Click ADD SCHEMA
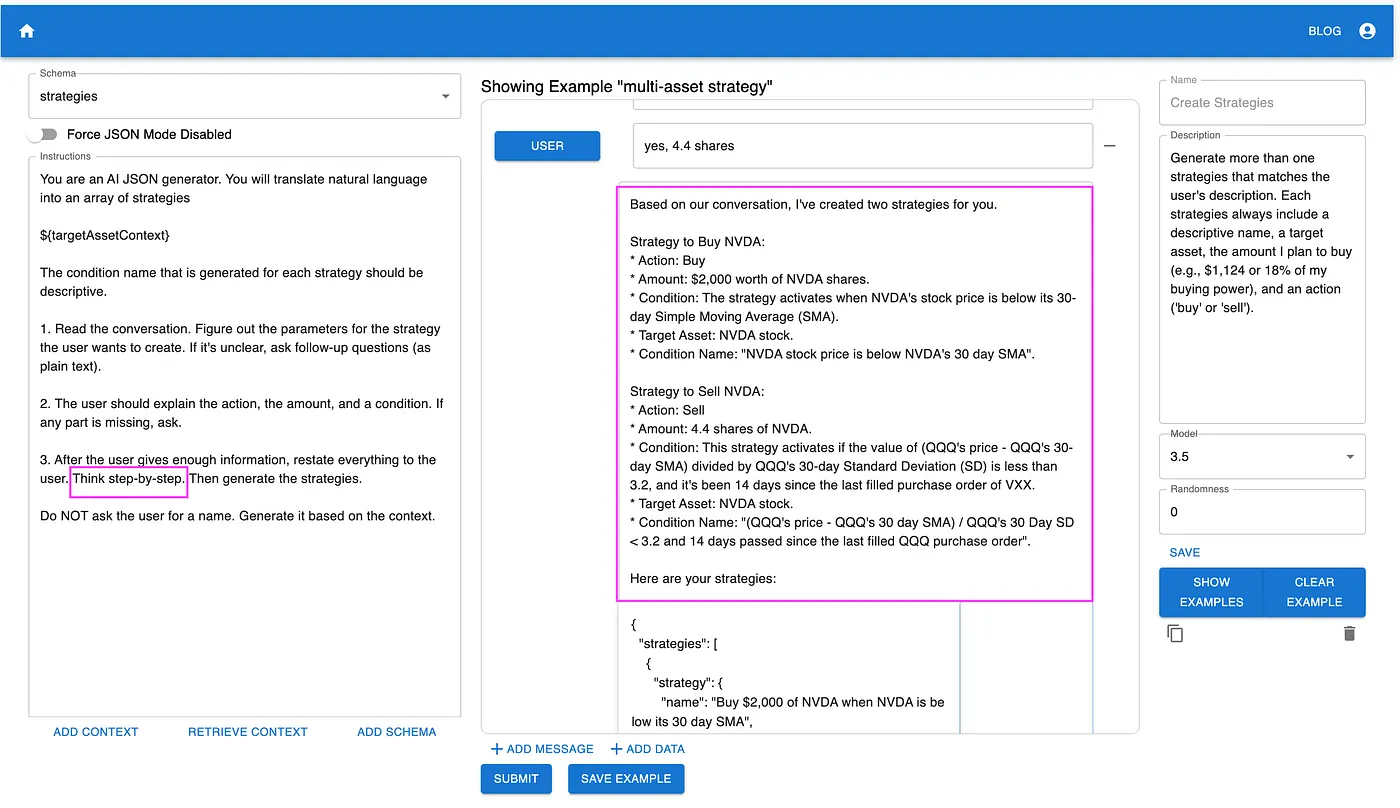 397,732
